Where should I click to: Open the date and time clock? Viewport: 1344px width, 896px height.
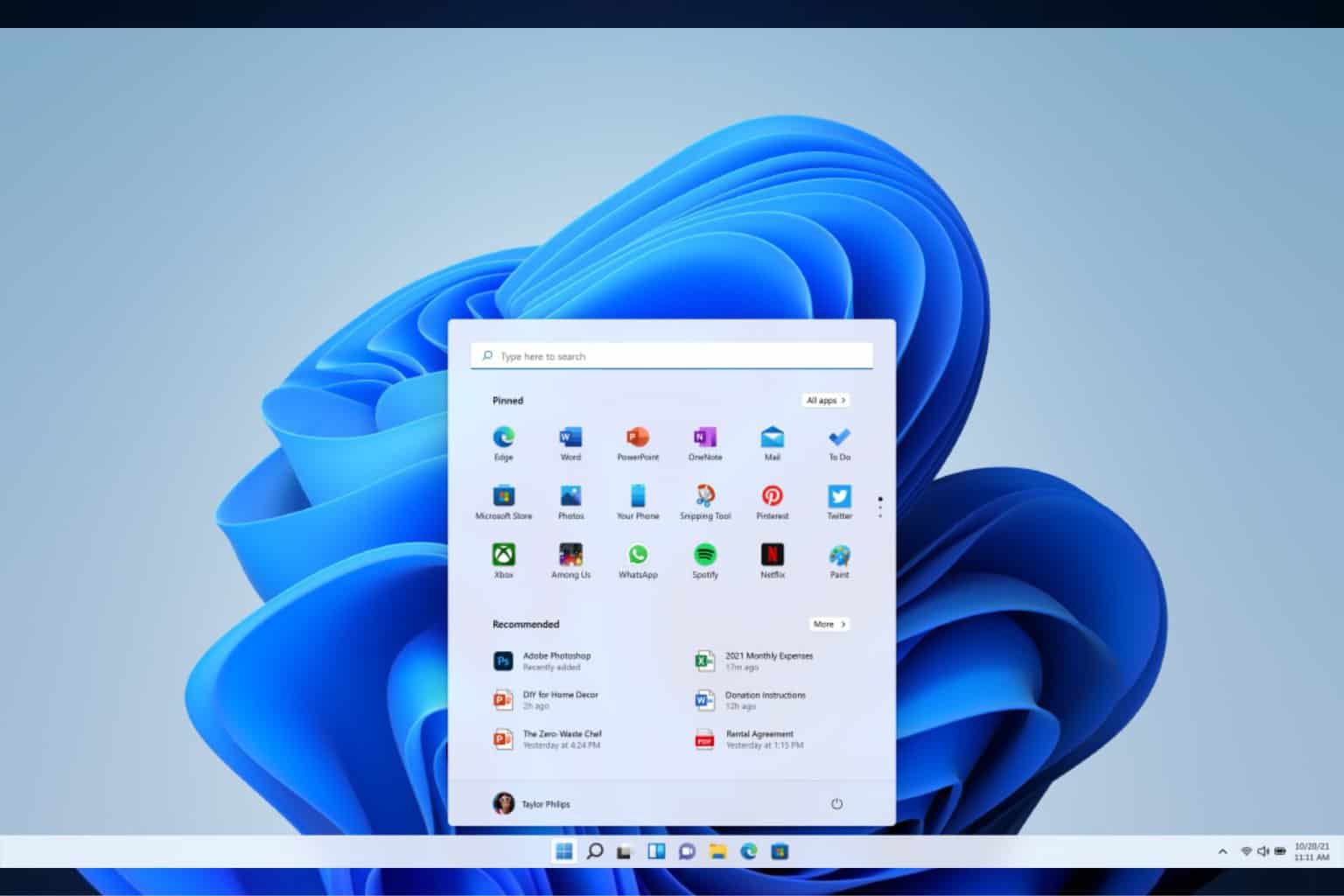1312,851
